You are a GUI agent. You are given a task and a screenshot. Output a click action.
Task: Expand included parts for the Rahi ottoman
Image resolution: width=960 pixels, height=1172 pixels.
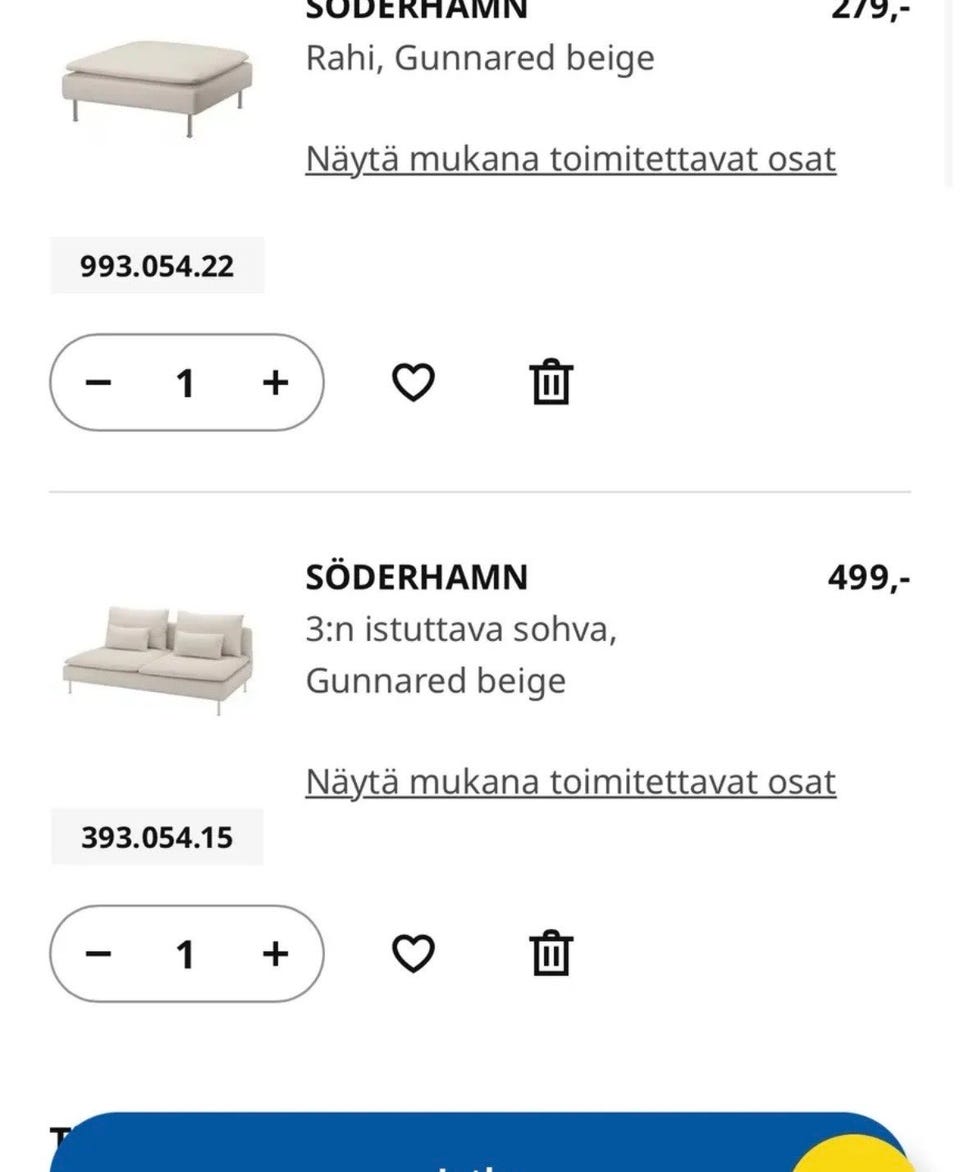(570, 158)
